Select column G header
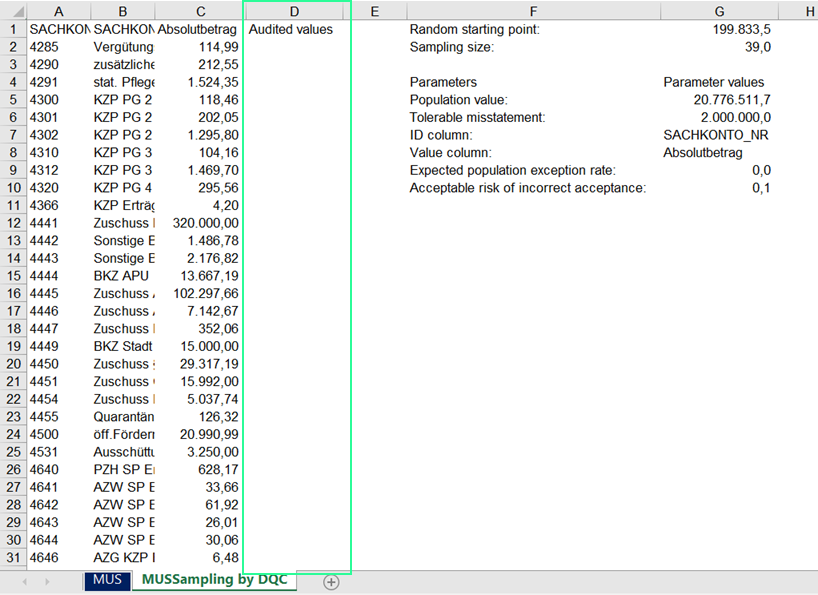This screenshot has width=818, height=595. point(718,10)
